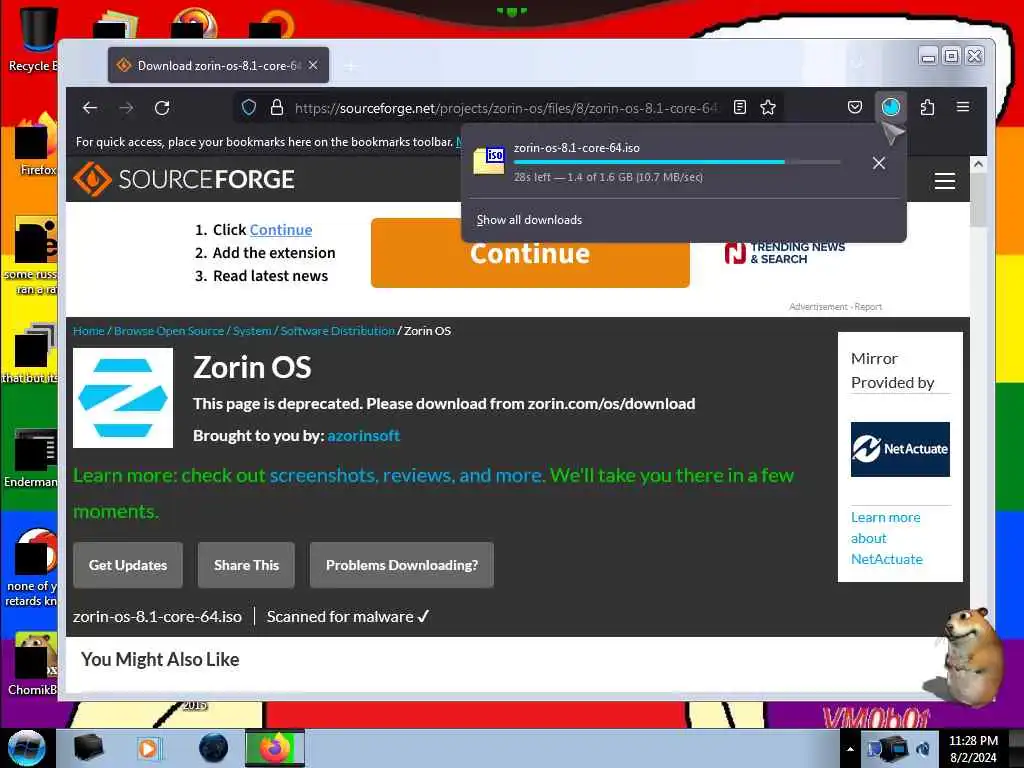Viewport: 1024px width, 768px height.
Task: Open the azorinsoft author link
Action: pyautogui.click(x=363, y=436)
